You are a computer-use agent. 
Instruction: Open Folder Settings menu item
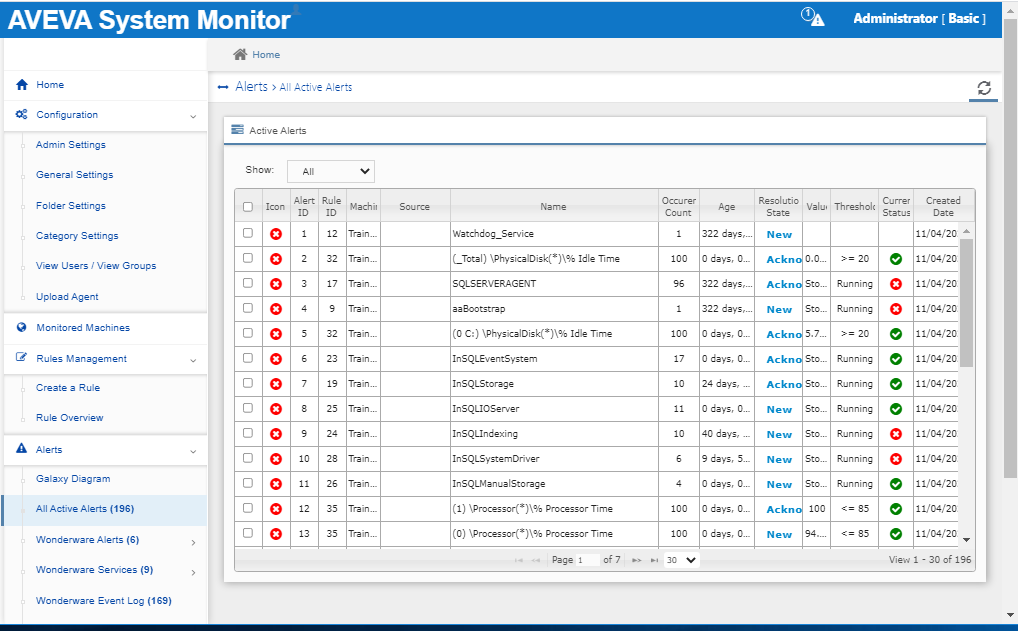(71, 206)
